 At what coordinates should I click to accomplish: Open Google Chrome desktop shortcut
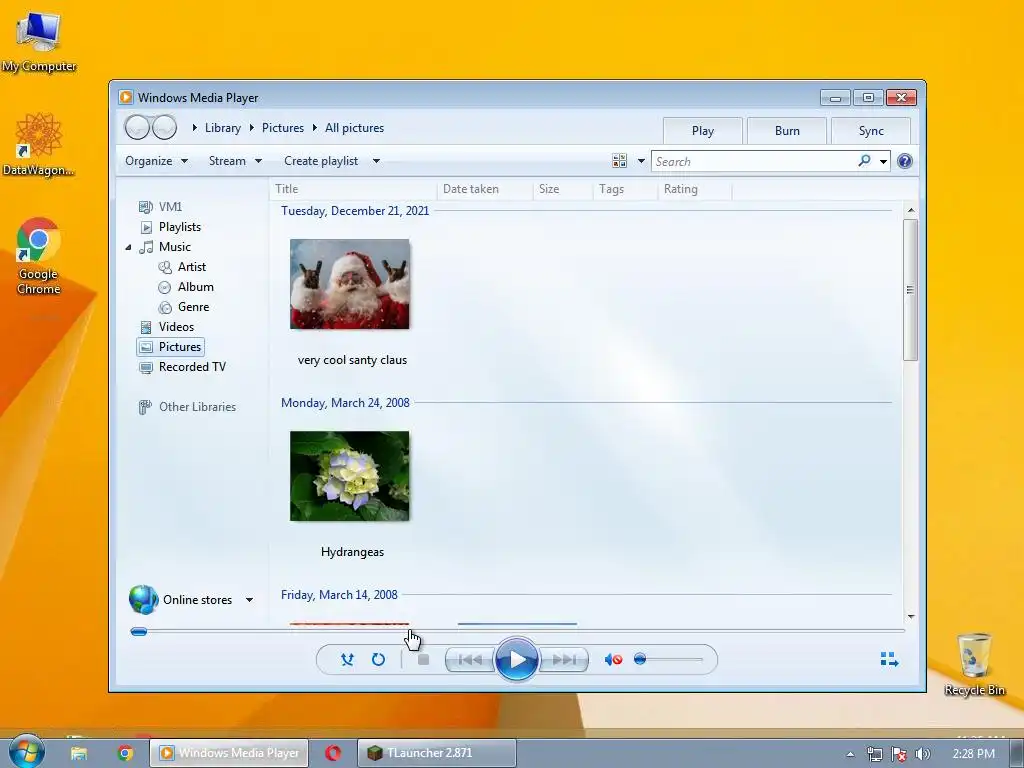(x=39, y=257)
